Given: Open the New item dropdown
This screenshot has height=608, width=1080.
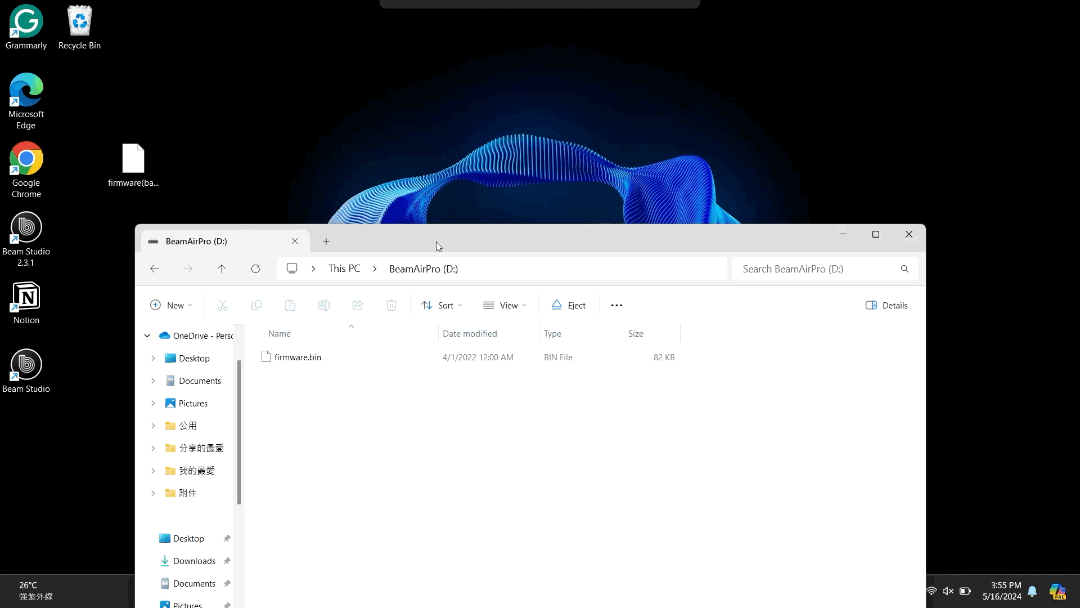Looking at the screenshot, I should click(171, 305).
